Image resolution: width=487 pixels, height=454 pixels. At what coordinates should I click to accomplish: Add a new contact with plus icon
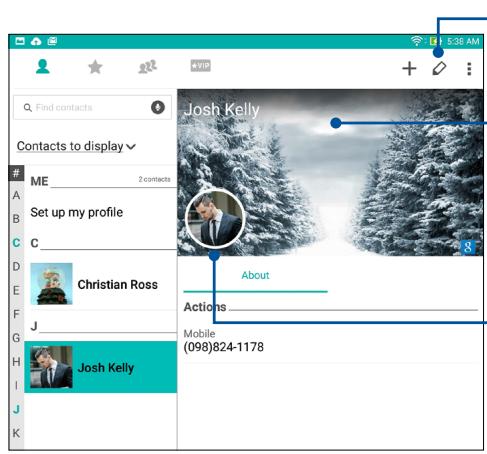coord(409,69)
